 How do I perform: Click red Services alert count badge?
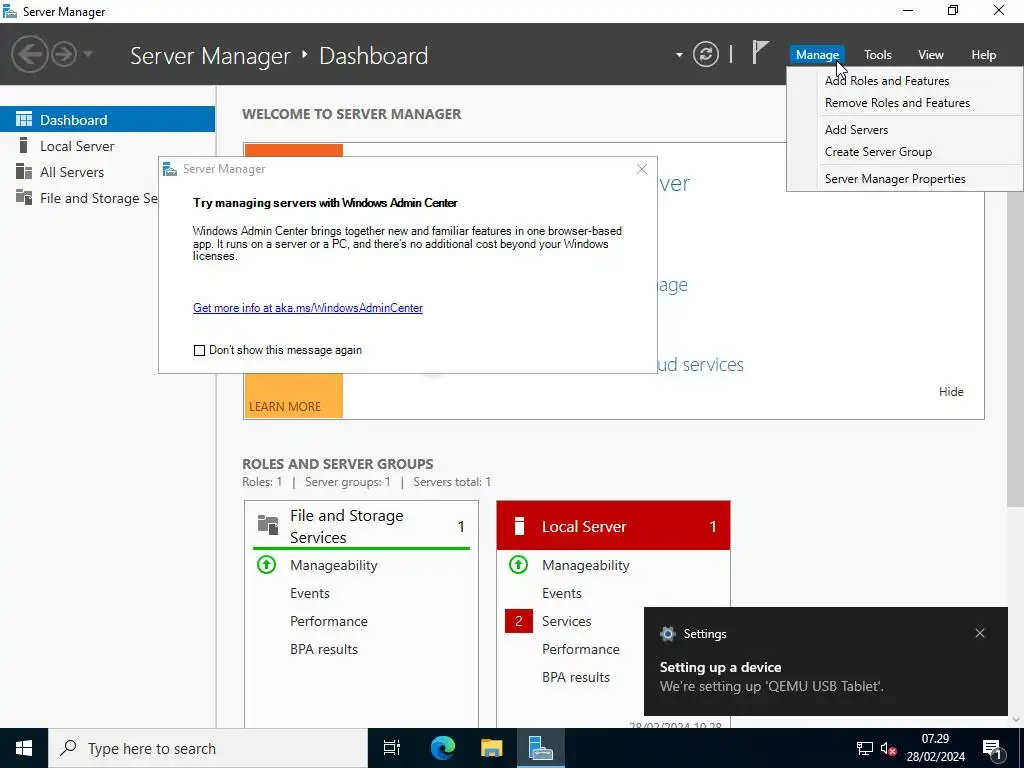519,621
